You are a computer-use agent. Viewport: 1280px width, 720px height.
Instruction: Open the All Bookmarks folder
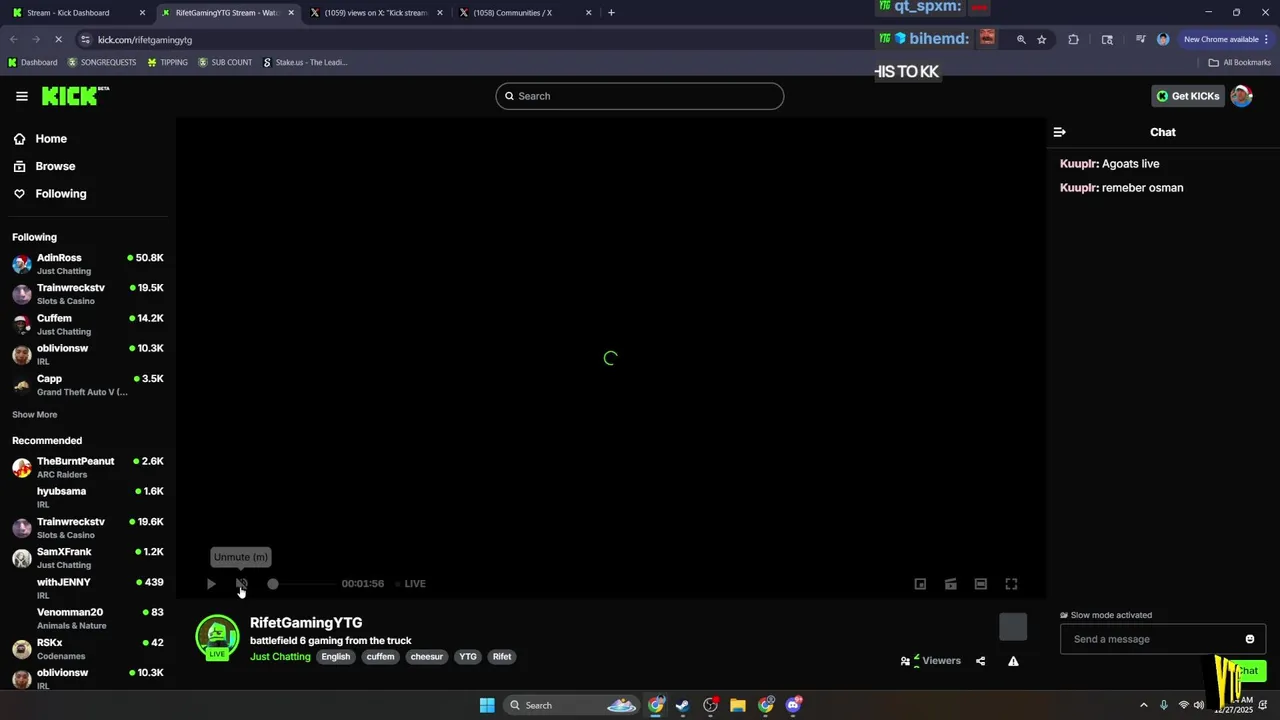1240,62
